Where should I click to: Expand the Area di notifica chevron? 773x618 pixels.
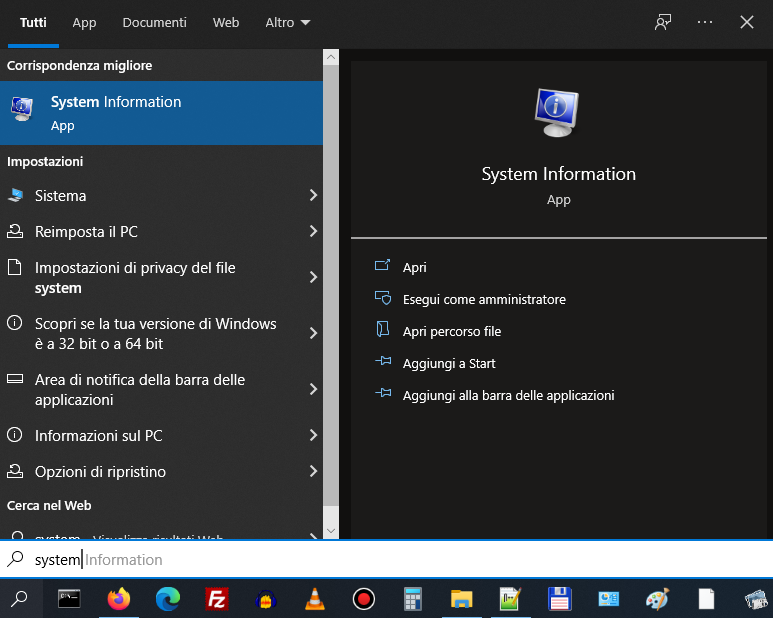(x=313, y=389)
